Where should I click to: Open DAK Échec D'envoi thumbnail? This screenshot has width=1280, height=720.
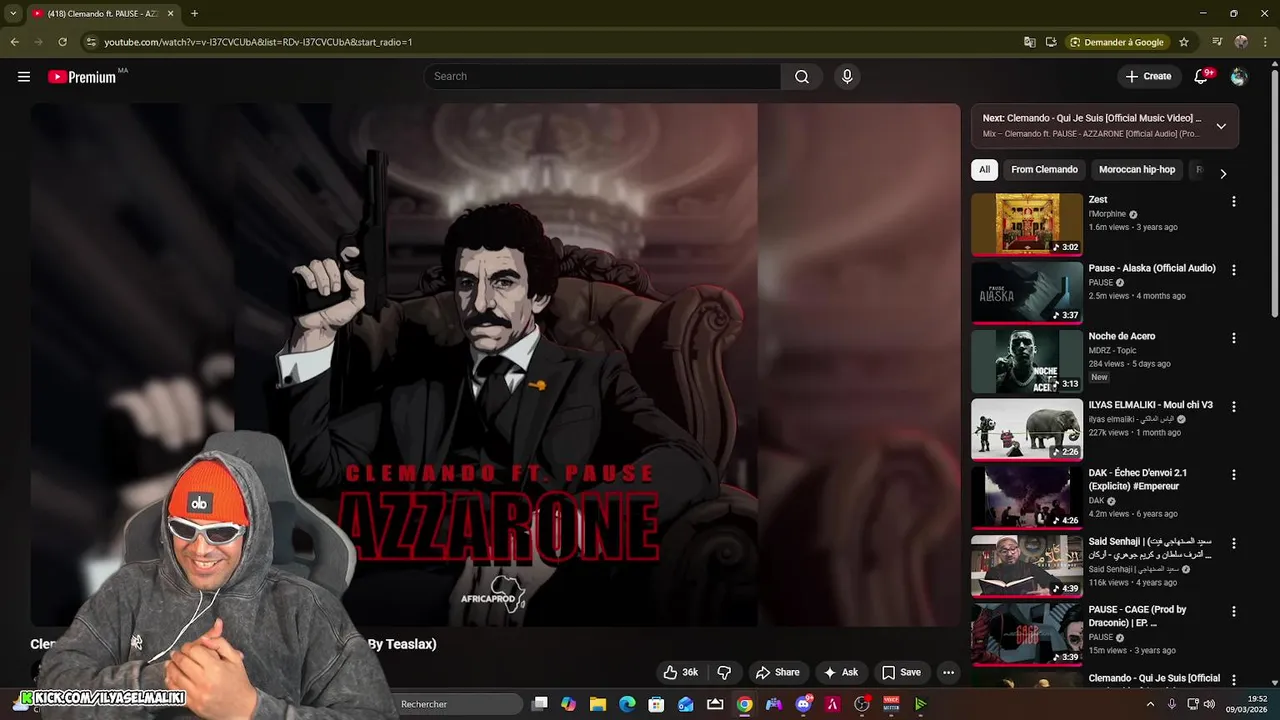tap(1026, 498)
